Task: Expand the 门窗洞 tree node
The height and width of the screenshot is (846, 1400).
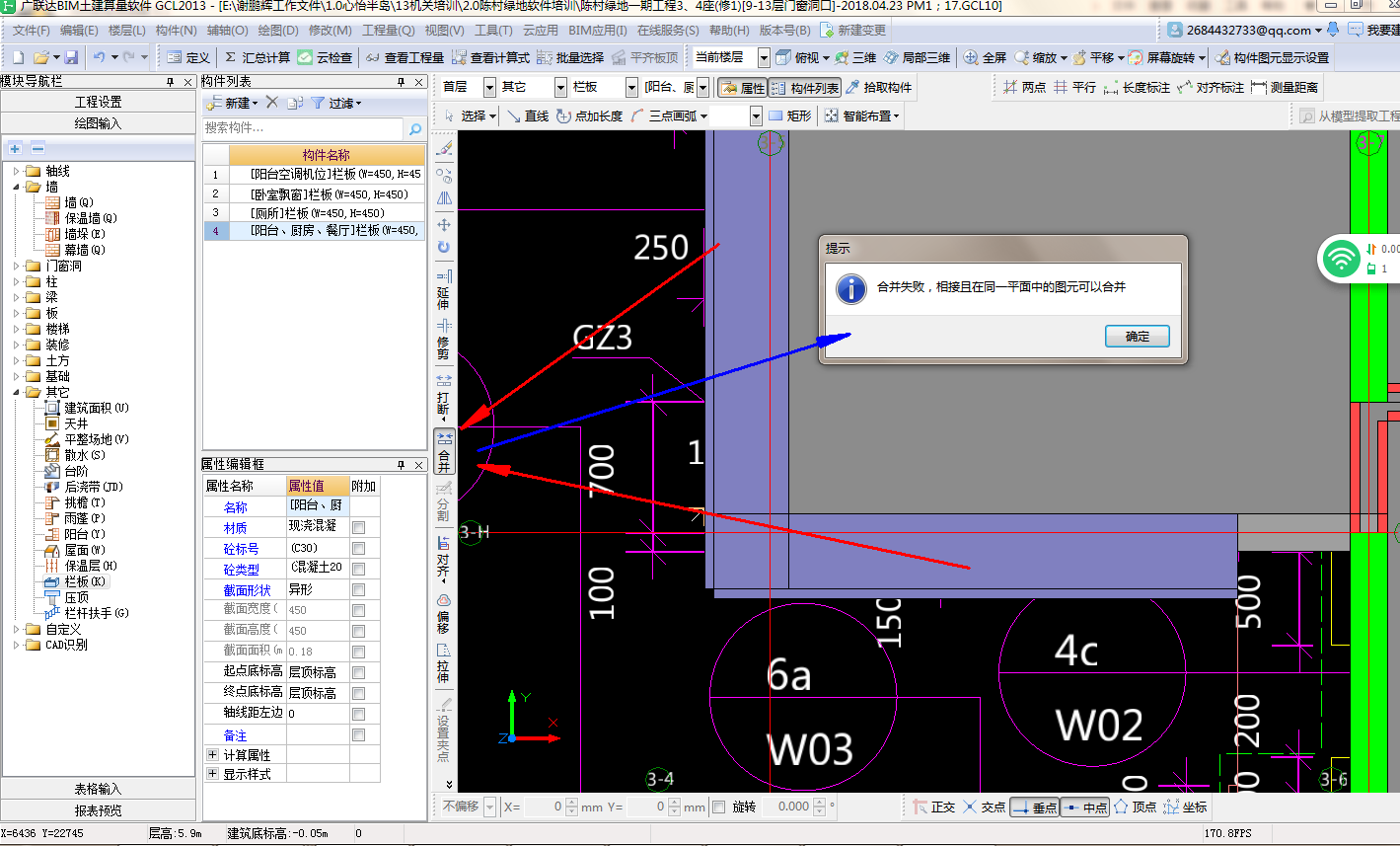Action: pos(17,266)
